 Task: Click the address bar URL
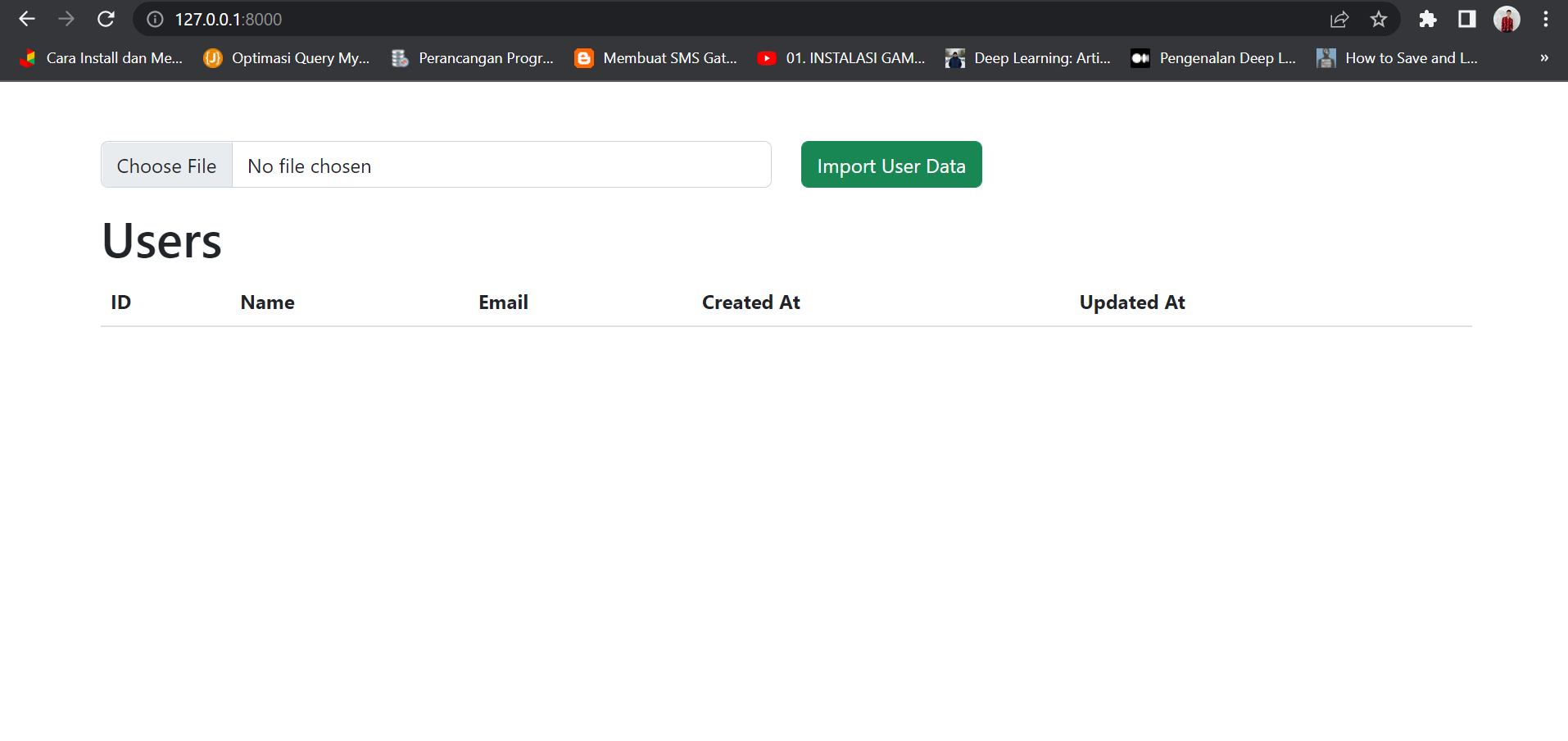coord(228,19)
